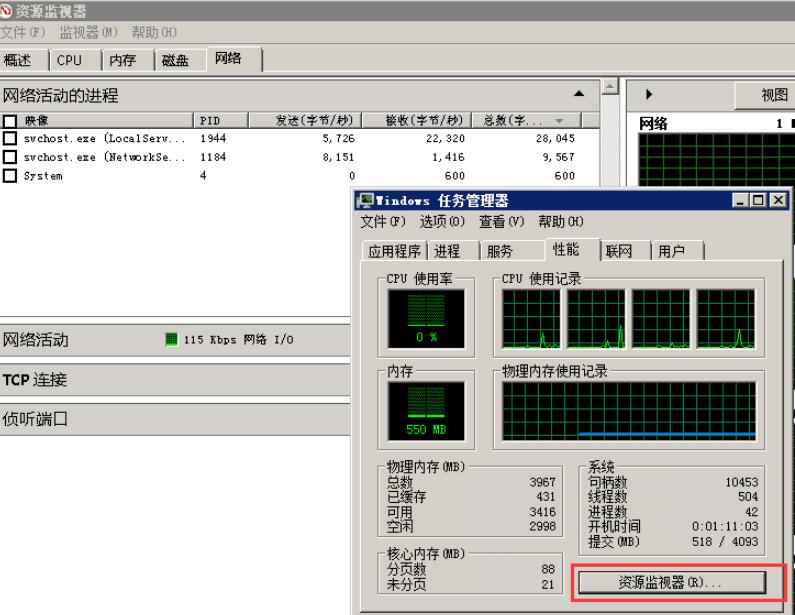795x615 pixels.
Task: Click the green network I/O indicator square
Action: [x=172, y=339]
